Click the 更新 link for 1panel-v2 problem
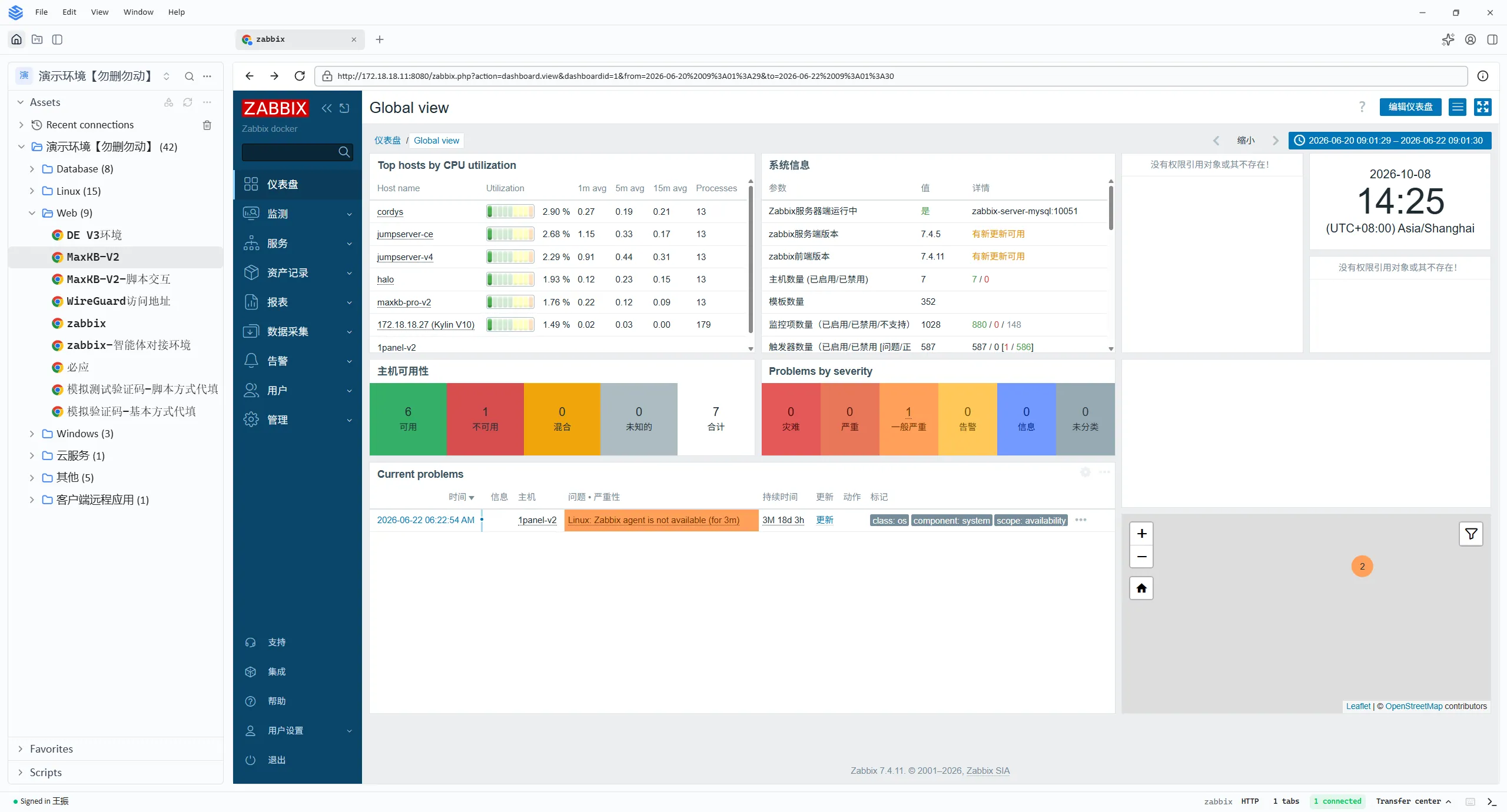 [825, 520]
